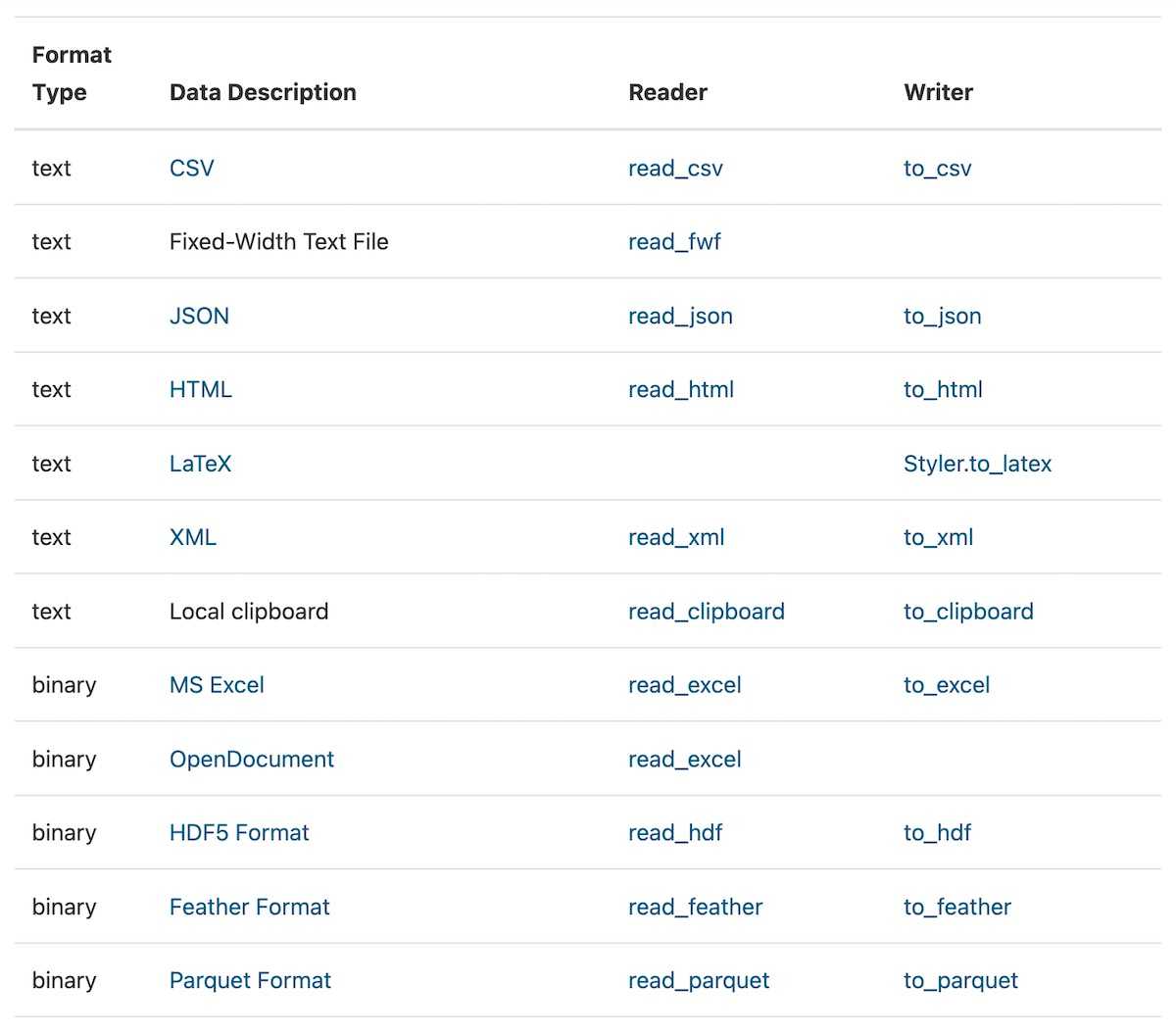Click the to_parquet writer link
Viewport: 1176px width, 1035px height.
point(960,980)
